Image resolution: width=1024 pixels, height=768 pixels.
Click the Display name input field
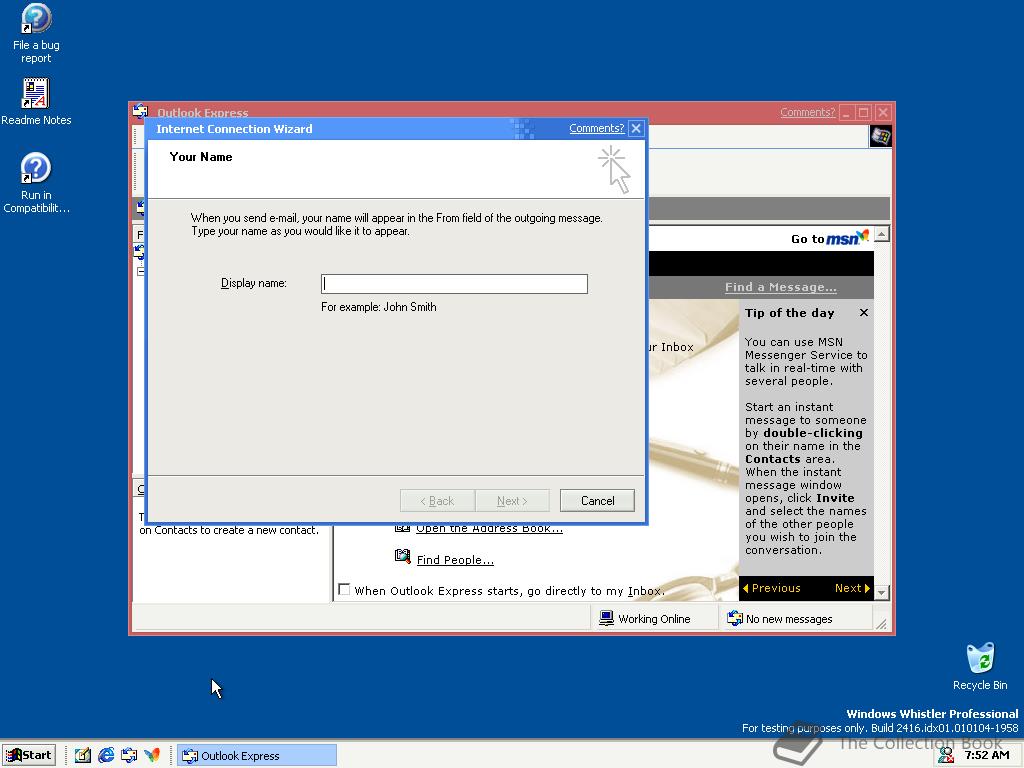[455, 283]
